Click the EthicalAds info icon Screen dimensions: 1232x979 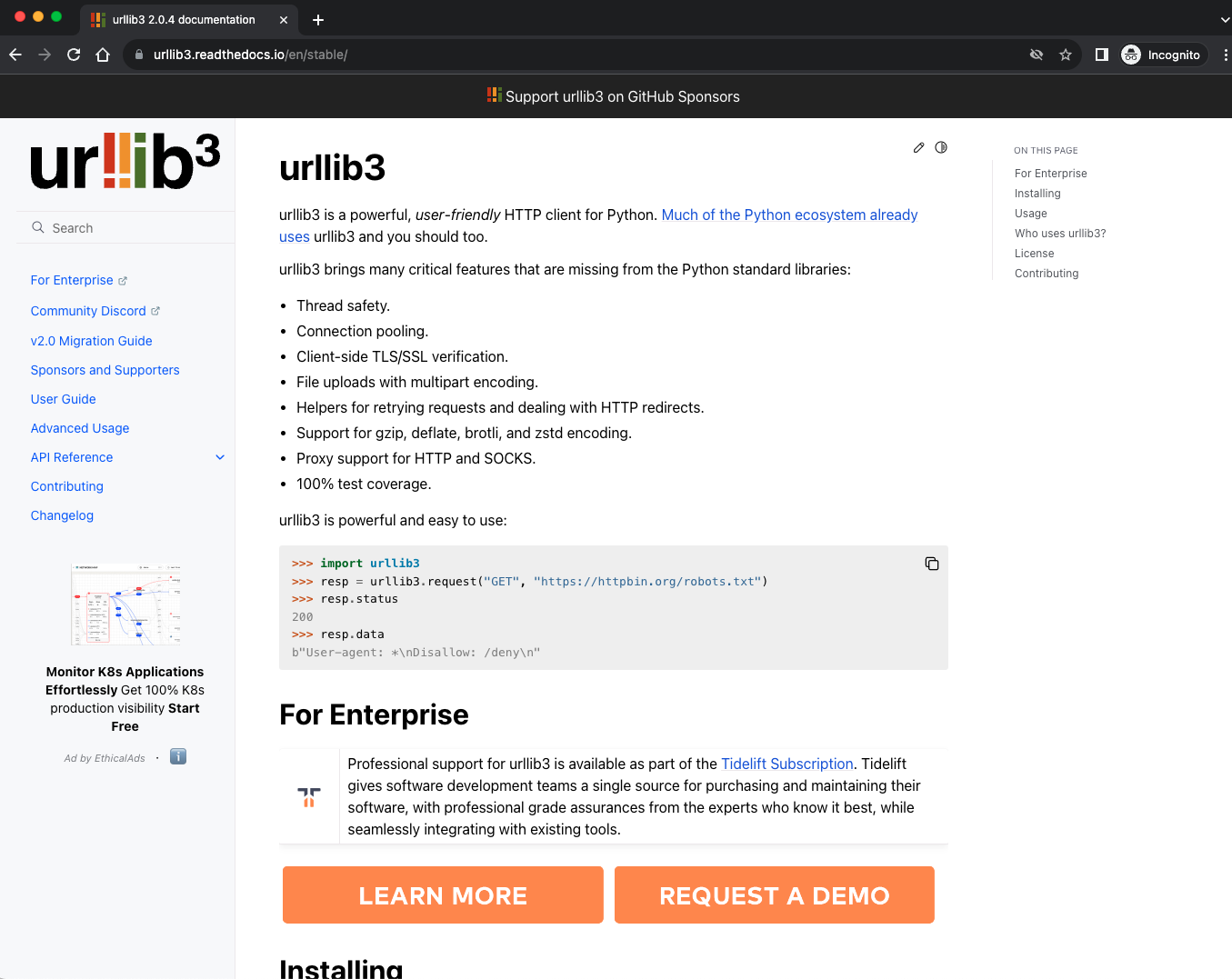click(x=178, y=756)
